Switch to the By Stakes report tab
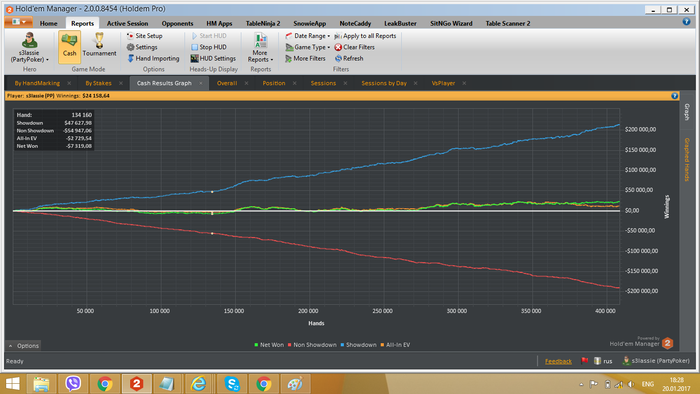This screenshot has width=700, height=394. coord(98,83)
